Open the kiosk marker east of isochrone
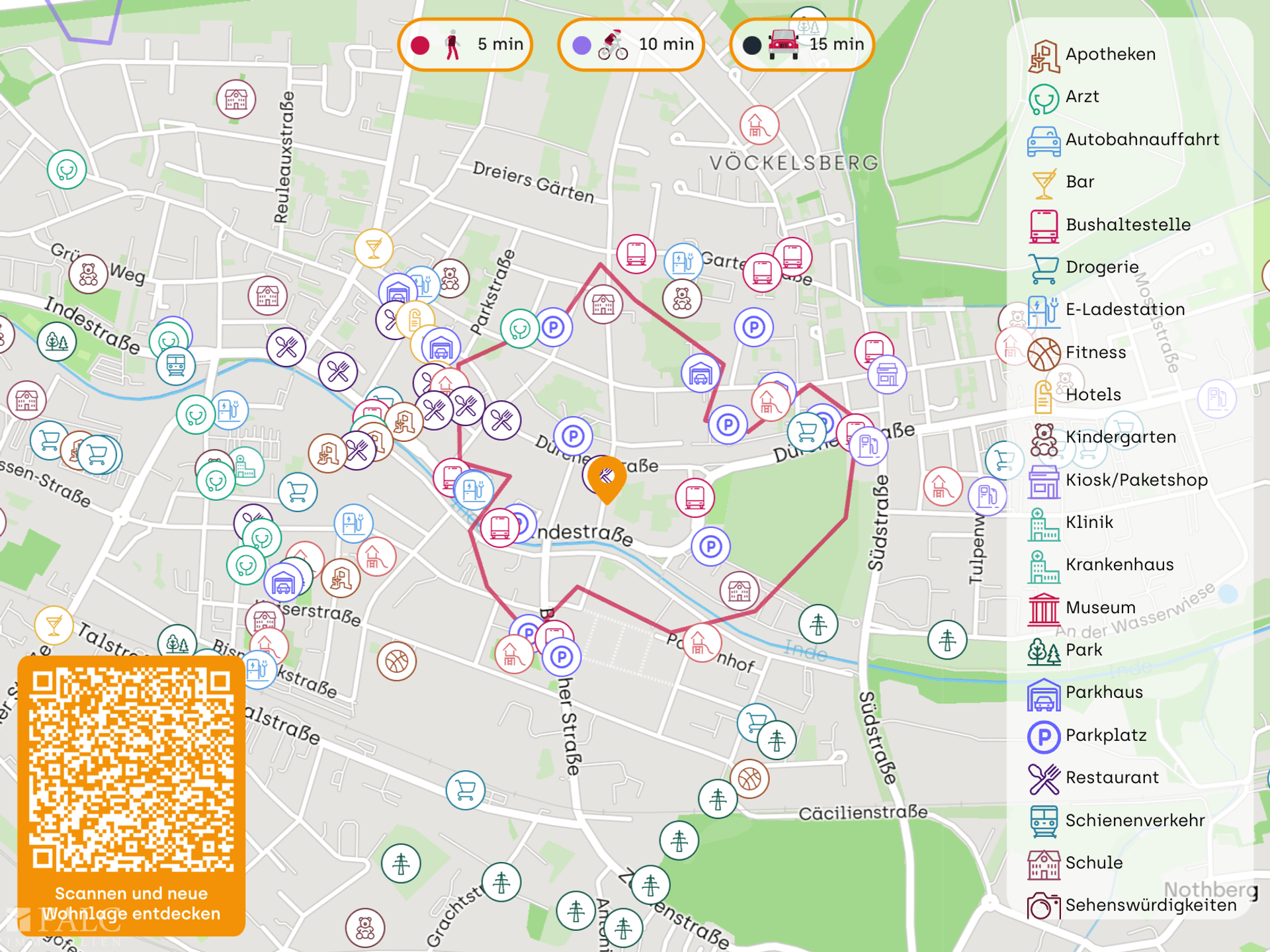The height and width of the screenshot is (952, 1270). point(887,374)
